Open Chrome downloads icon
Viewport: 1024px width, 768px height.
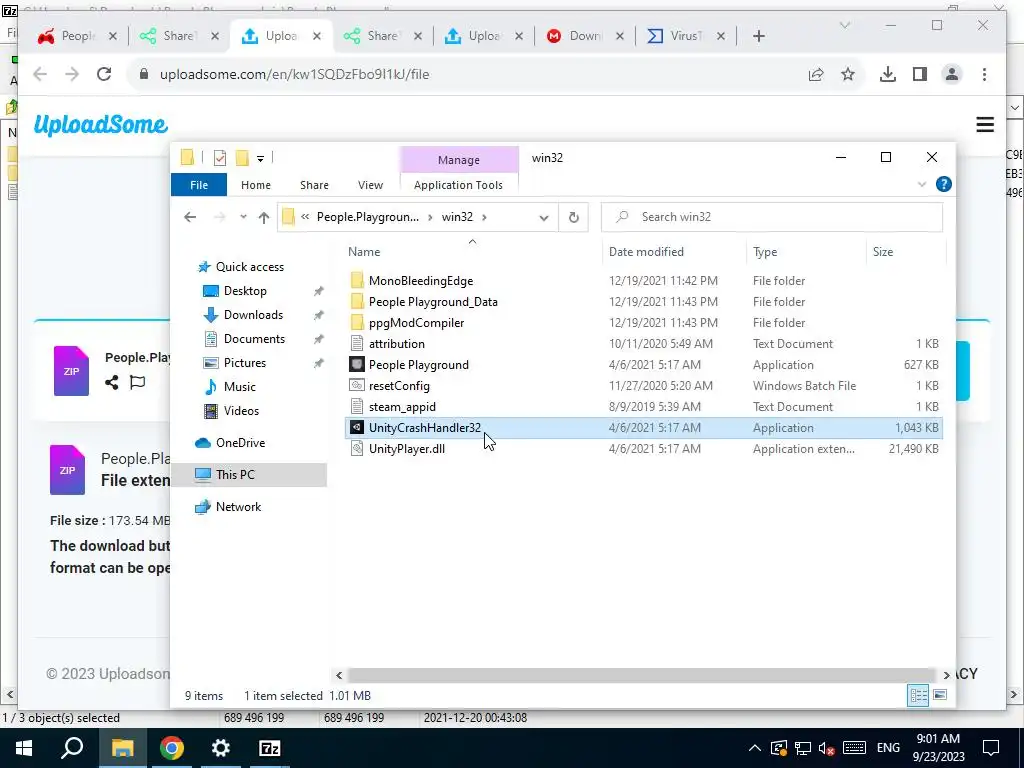pos(888,74)
